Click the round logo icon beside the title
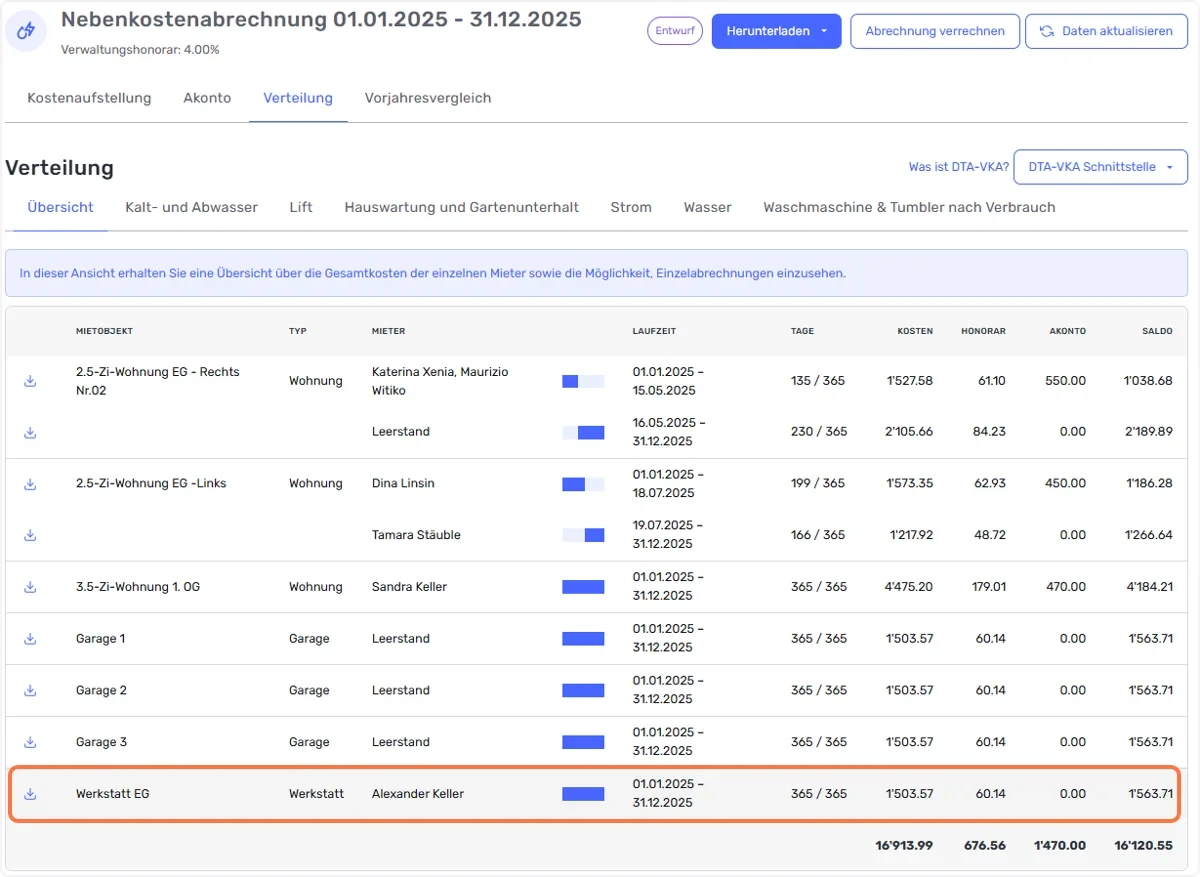Image resolution: width=1200 pixels, height=877 pixels. (28, 31)
